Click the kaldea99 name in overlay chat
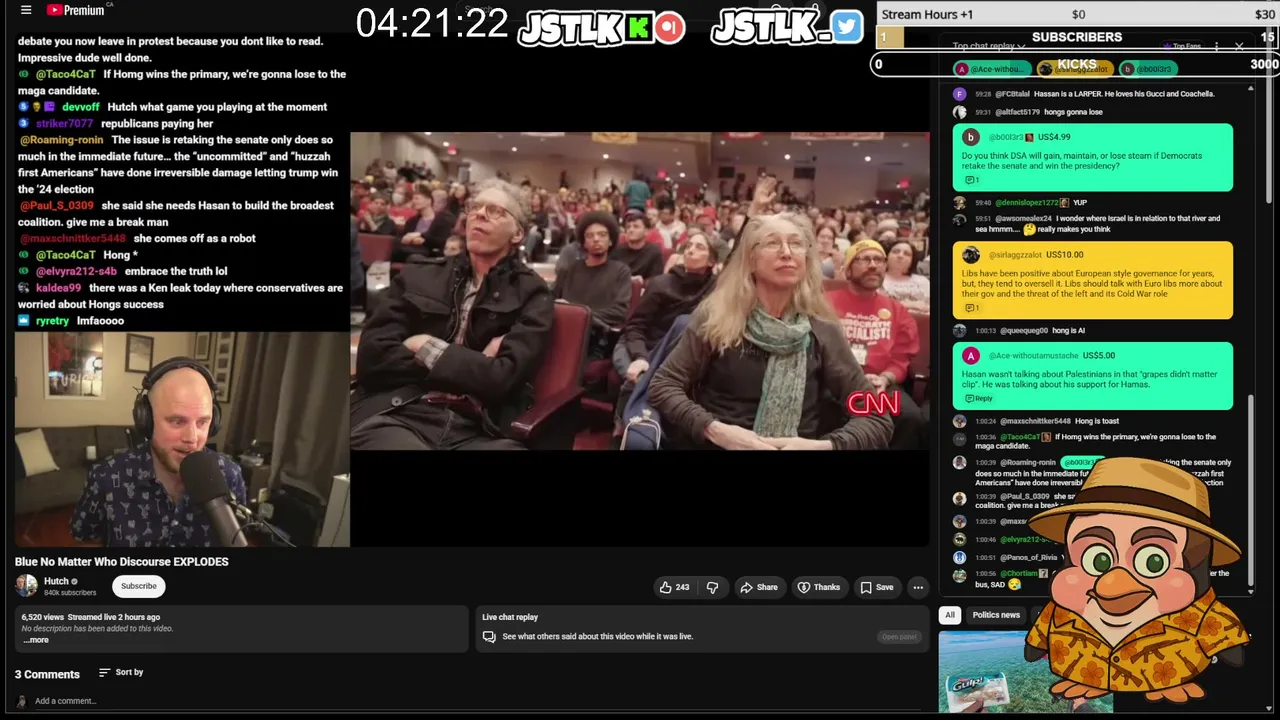This screenshot has width=1280, height=720. click(x=59, y=288)
